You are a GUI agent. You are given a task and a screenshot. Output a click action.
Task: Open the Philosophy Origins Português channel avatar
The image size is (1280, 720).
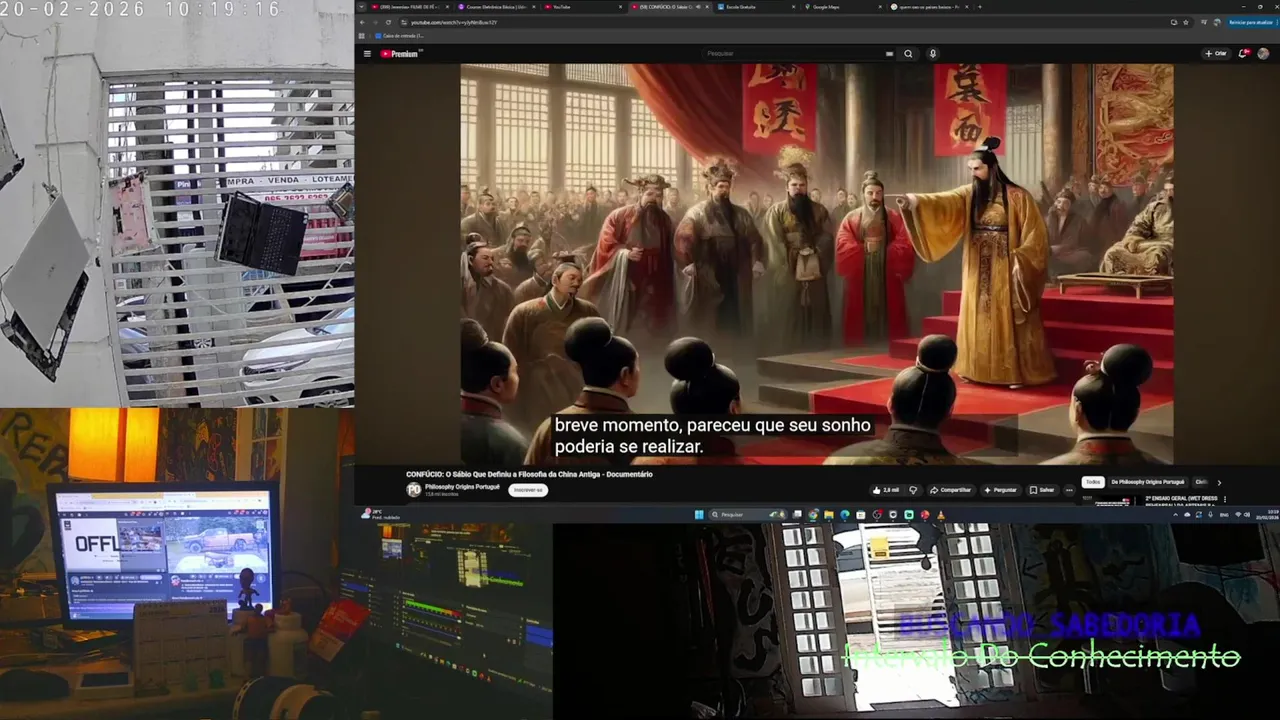coord(413,489)
